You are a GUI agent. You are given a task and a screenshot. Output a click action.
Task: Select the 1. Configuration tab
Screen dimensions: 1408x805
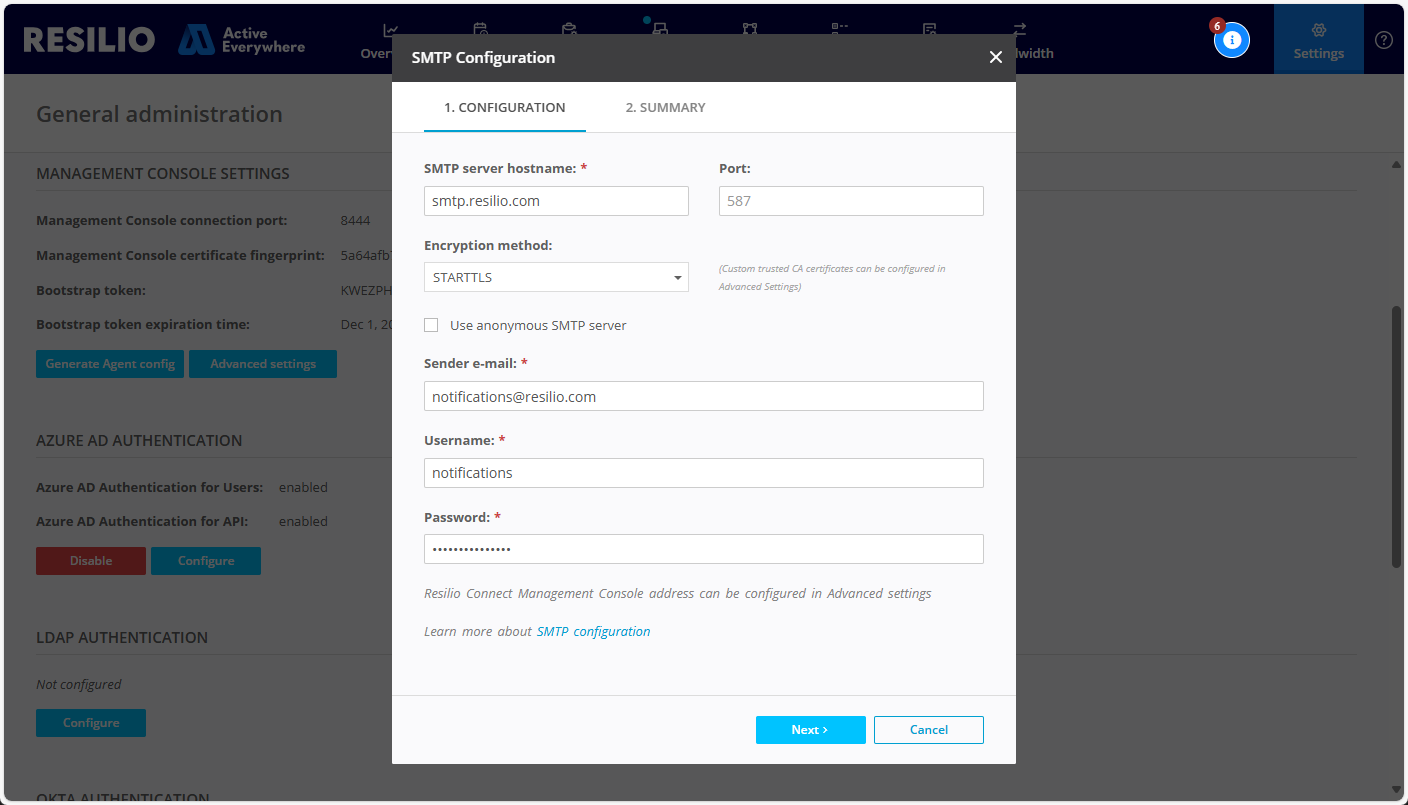(x=505, y=108)
